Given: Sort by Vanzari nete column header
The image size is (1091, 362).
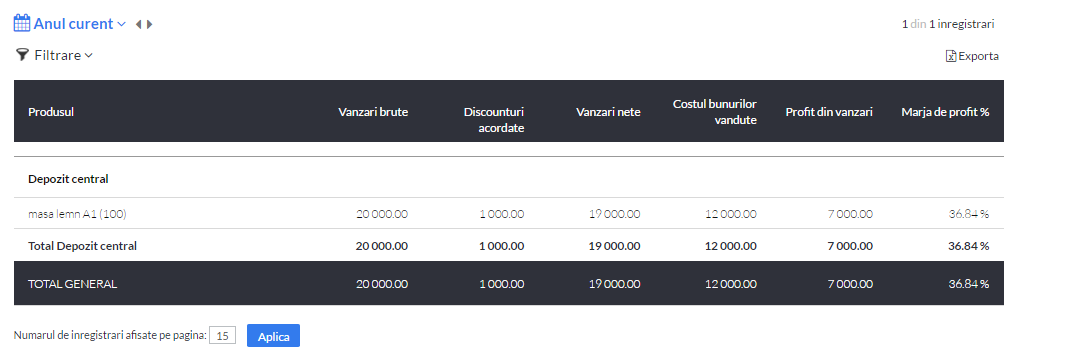Looking at the screenshot, I should point(608,111).
